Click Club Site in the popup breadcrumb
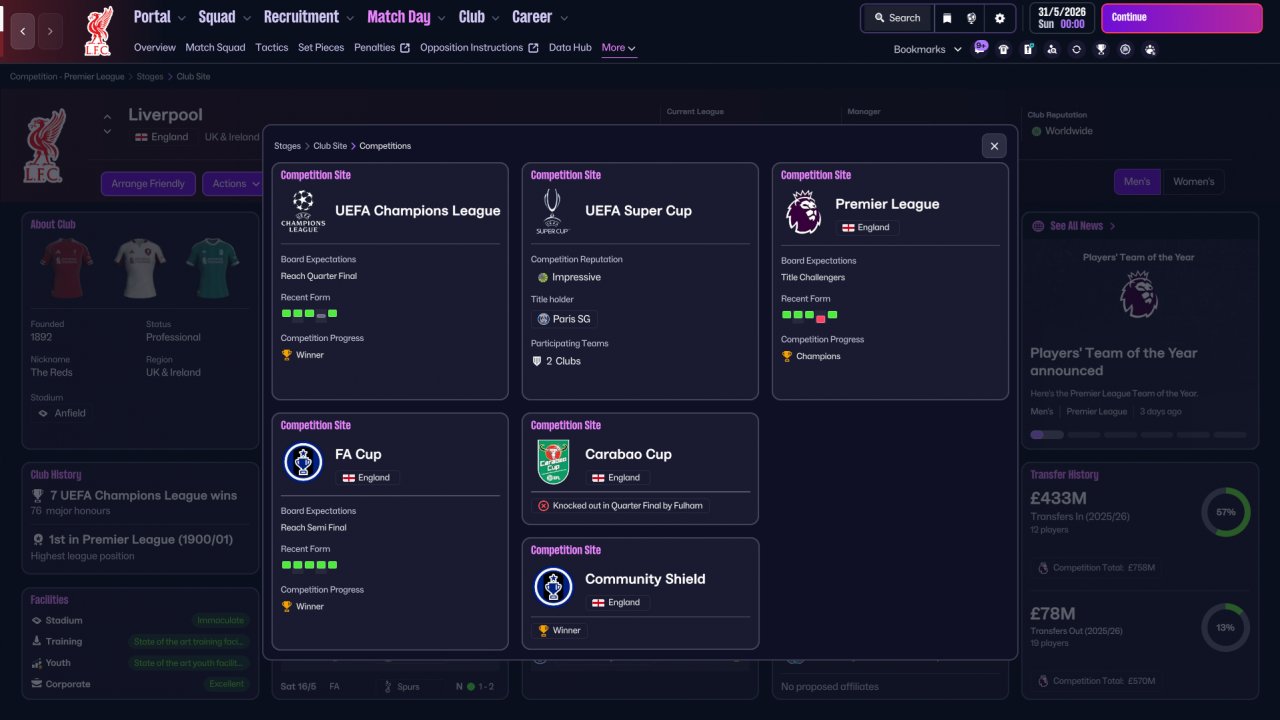The height and width of the screenshot is (720, 1280). tap(330, 146)
